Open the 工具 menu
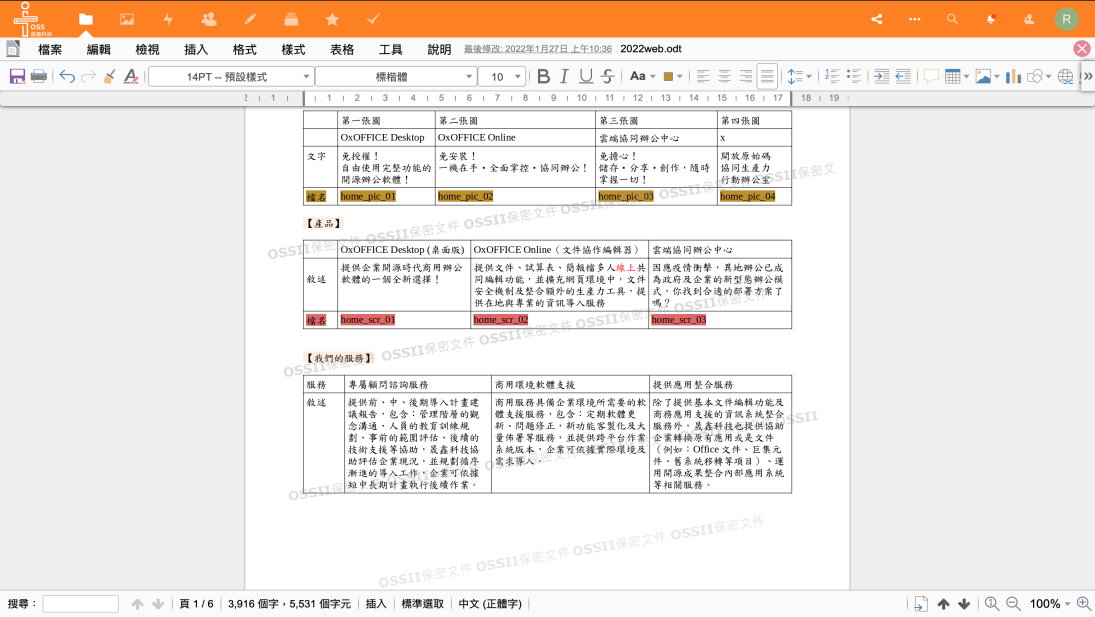The height and width of the screenshot is (617, 1095). (x=390, y=49)
